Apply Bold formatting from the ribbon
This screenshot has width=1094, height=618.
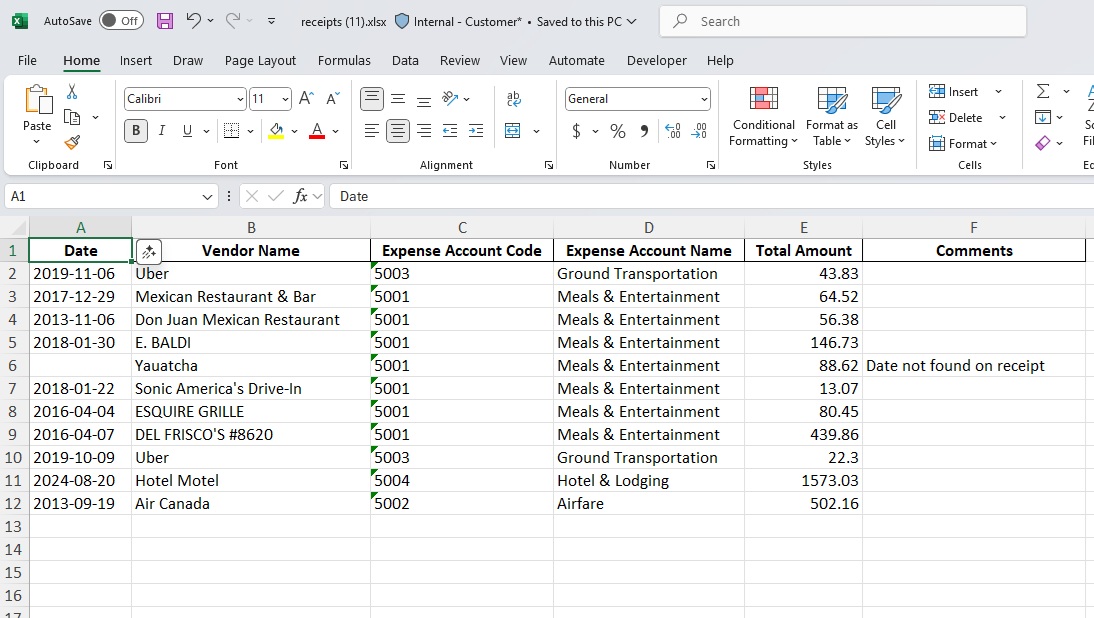click(135, 130)
